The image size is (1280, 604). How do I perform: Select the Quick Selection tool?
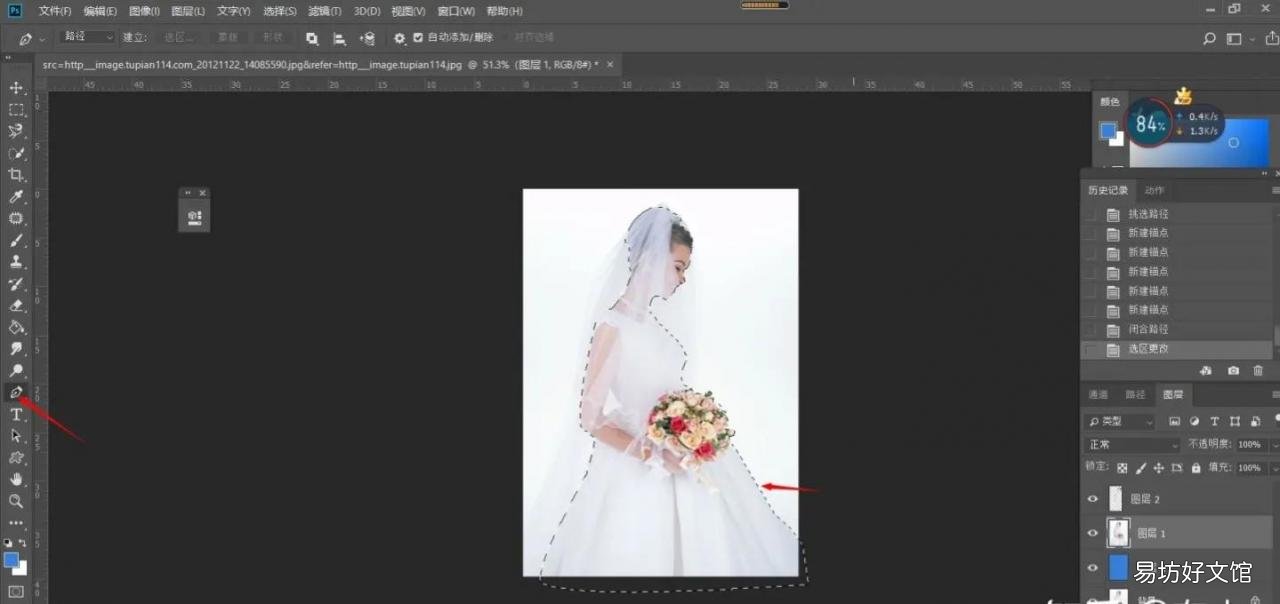coord(16,153)
